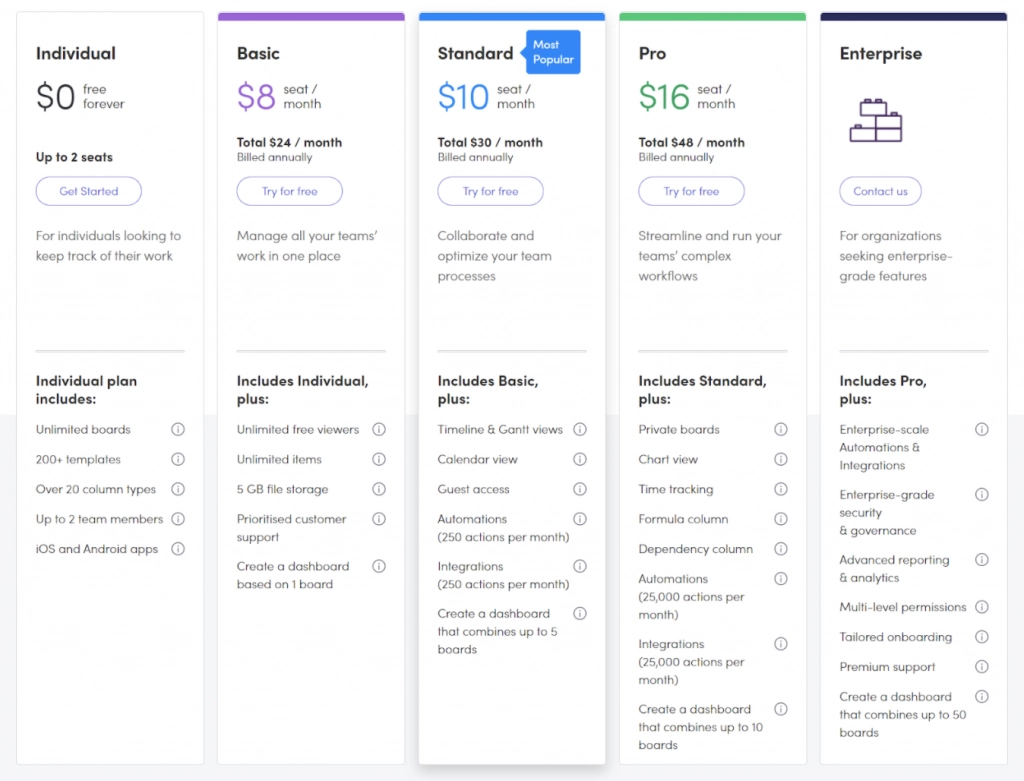The width and height of the screenshot is (1024, 781).
Task: Show info for Private boards feature
Action: point(781,430)
